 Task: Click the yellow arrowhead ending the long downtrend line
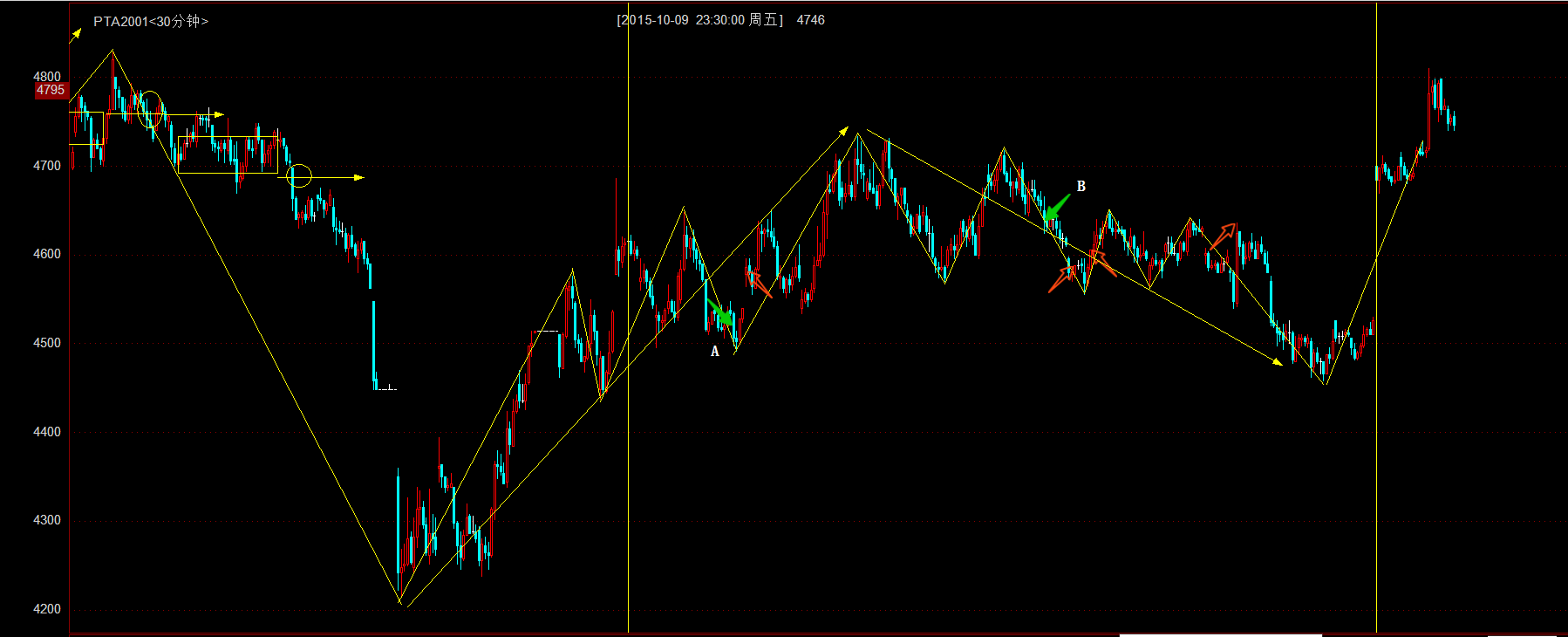coord(1278,361)
